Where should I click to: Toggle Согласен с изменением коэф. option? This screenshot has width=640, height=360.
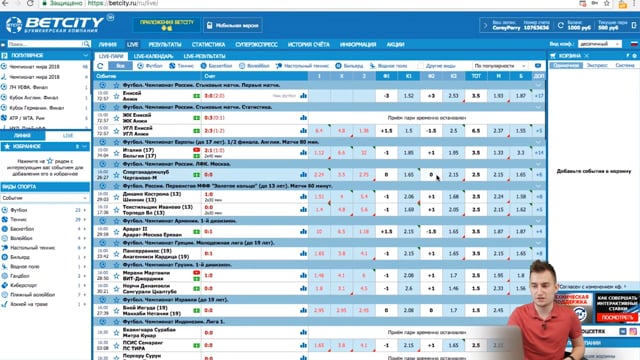click(x=592, y=287)
